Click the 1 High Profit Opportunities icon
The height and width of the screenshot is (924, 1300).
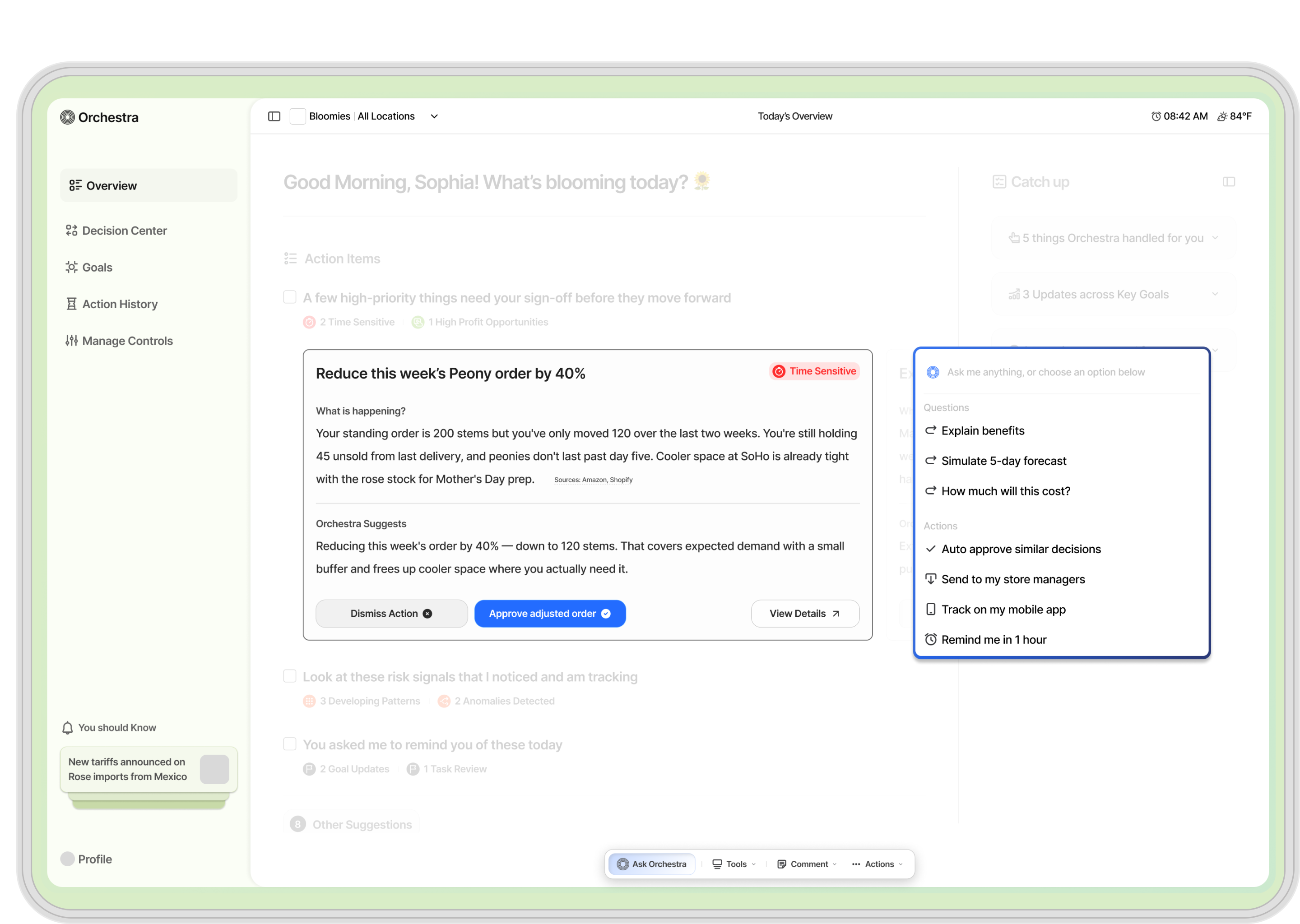click(x=418, y=322)
